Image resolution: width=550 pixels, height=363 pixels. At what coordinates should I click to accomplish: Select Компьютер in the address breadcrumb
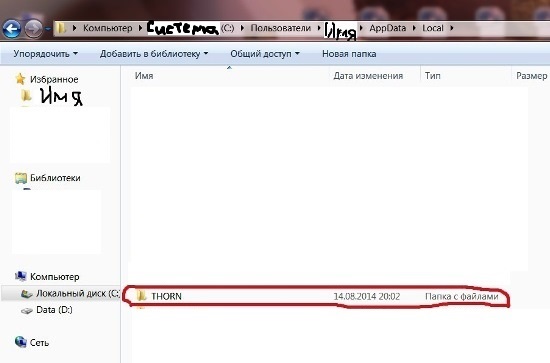[x=108, y=28]
